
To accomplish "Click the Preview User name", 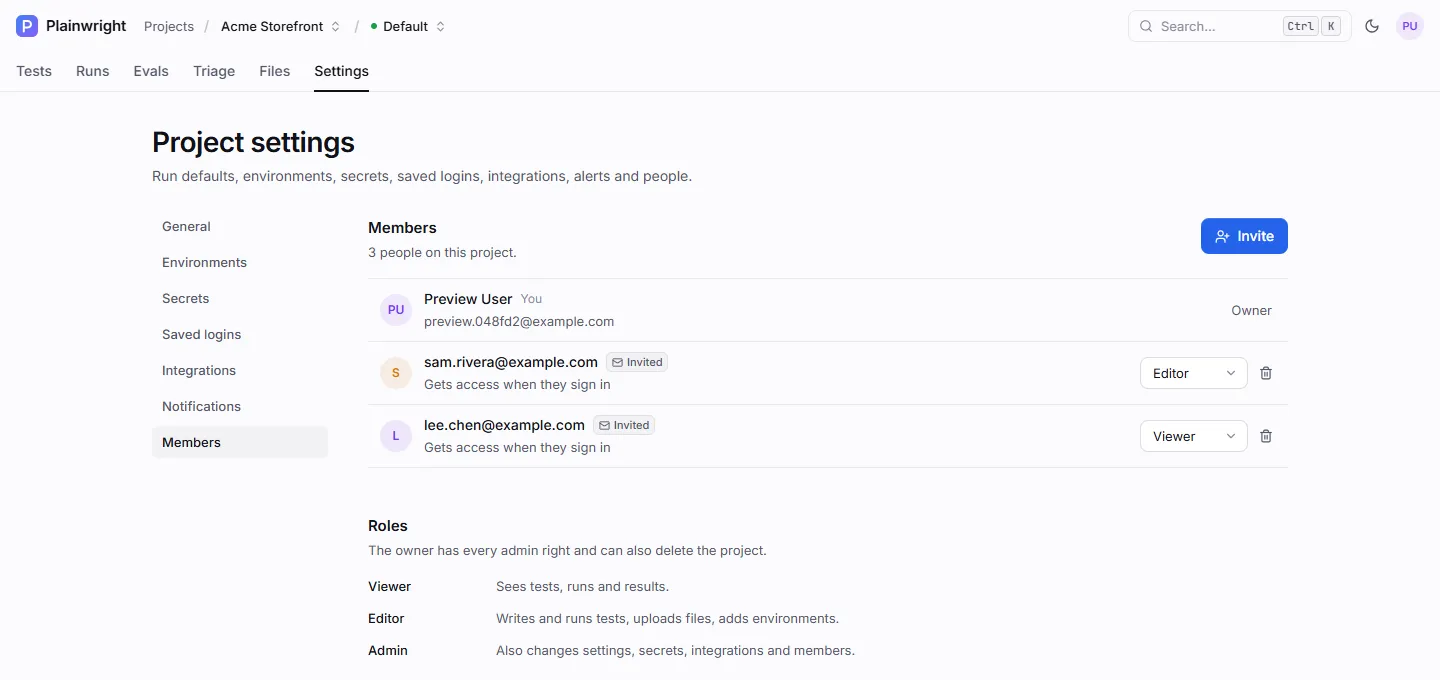I will pos(468,299).
